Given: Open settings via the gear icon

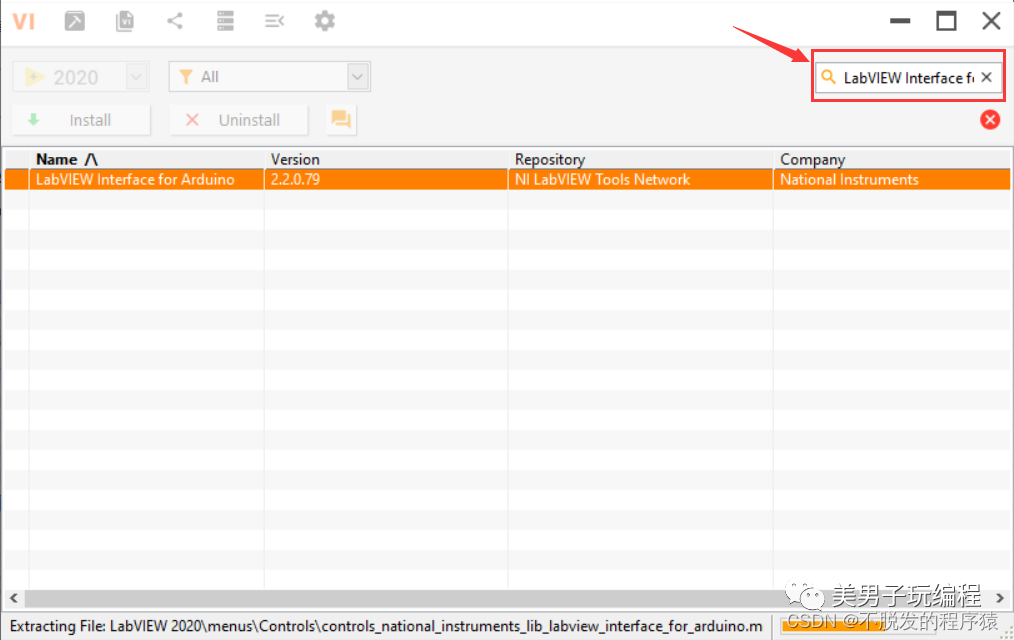Looking at the screenshot, I should pyautogui.click(x=325, y=21).
